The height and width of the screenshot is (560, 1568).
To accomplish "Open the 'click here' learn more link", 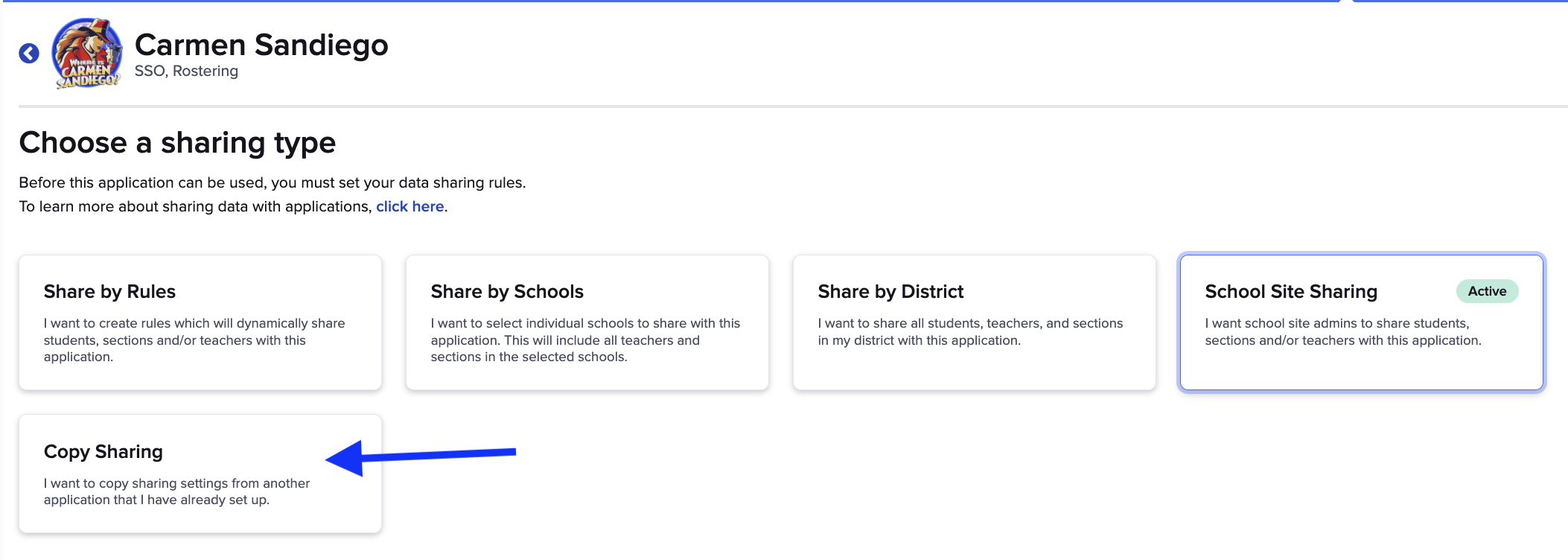I will click(x=409, y=206).
